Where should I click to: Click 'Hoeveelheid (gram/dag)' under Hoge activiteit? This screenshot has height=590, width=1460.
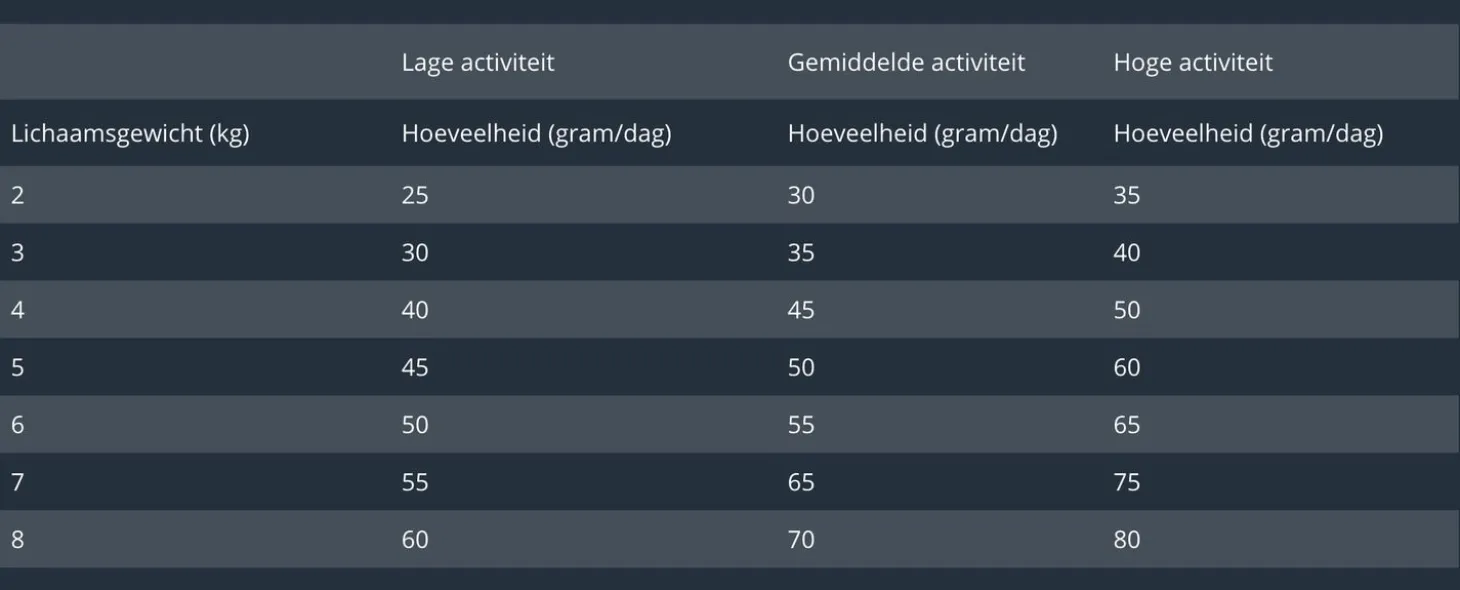point(1248,134)
